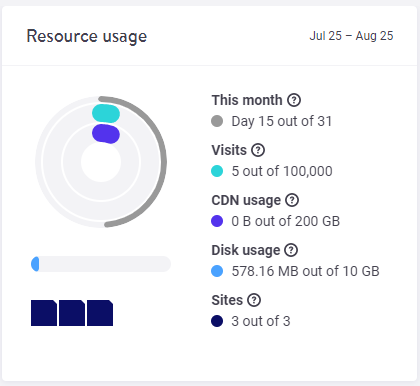Image resolution: width=420 pixels, height=386 pixels.
Task: Click the teal Visits legend dot
Action: pyautogui.click(x=217, y=171)
